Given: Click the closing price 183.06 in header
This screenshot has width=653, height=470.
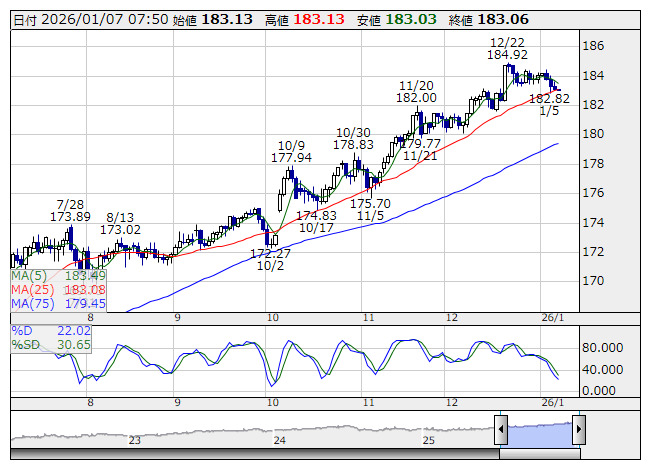Looking at the screenshot, I should coord(503,19).
